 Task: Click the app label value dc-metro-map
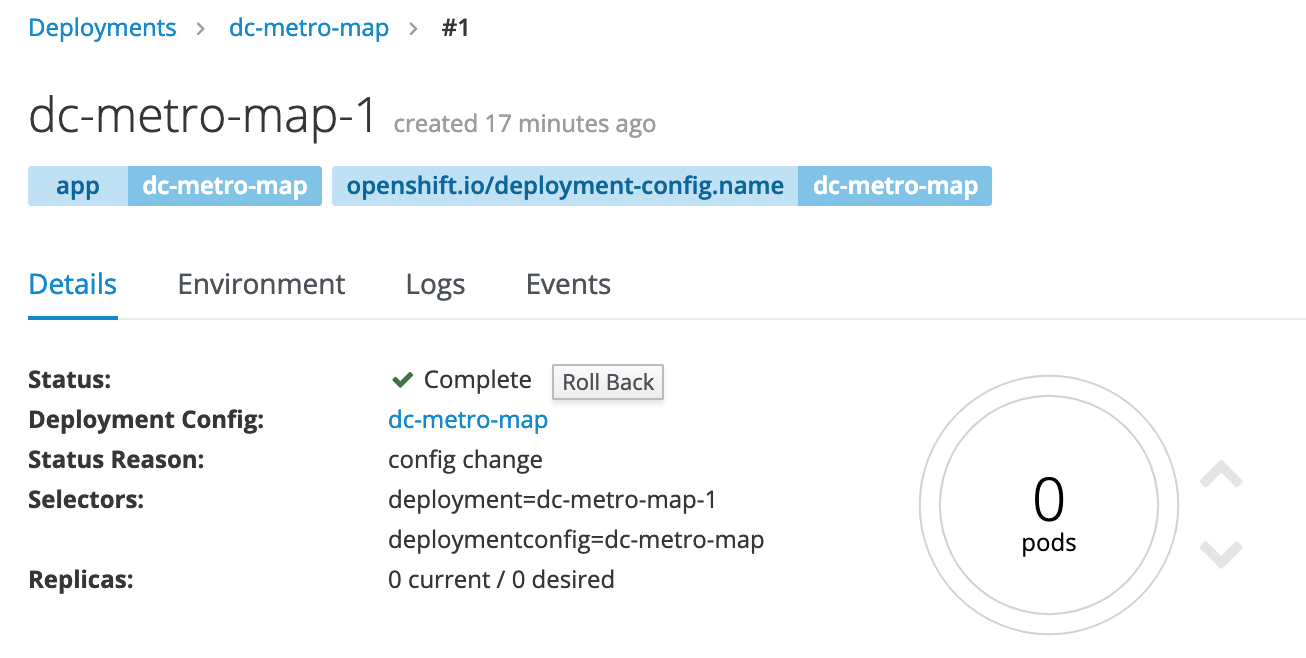coord(225,186)
